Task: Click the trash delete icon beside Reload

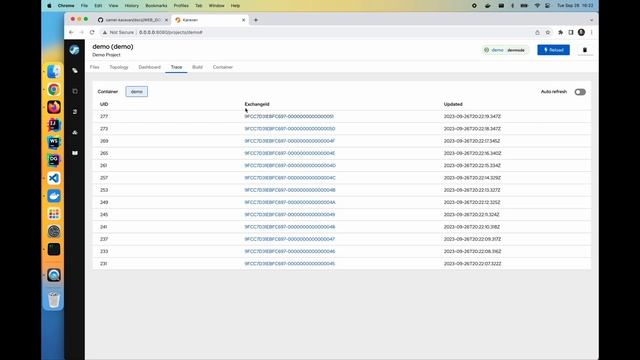Action: coord(584,50)
